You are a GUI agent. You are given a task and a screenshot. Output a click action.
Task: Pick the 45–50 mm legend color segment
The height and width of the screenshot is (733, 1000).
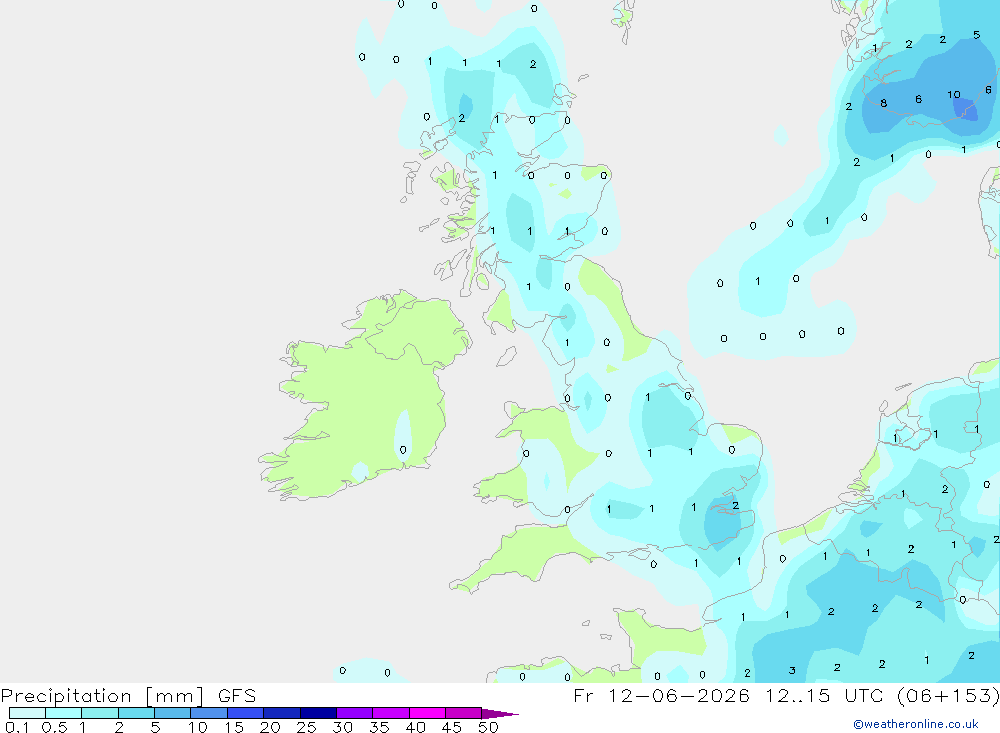pos(464,713)
